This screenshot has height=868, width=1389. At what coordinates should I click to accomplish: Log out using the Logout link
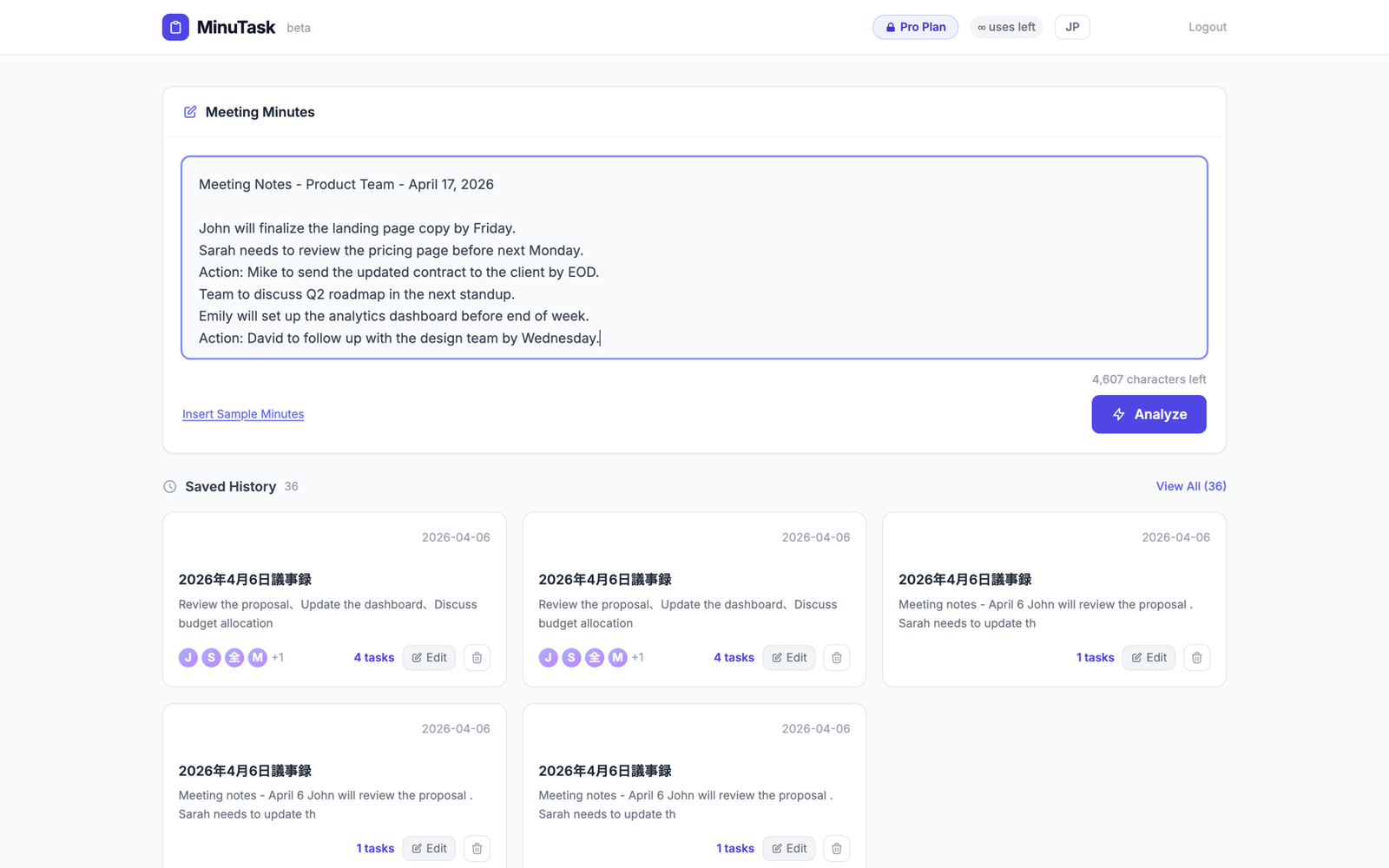(x=1207, y=27)
